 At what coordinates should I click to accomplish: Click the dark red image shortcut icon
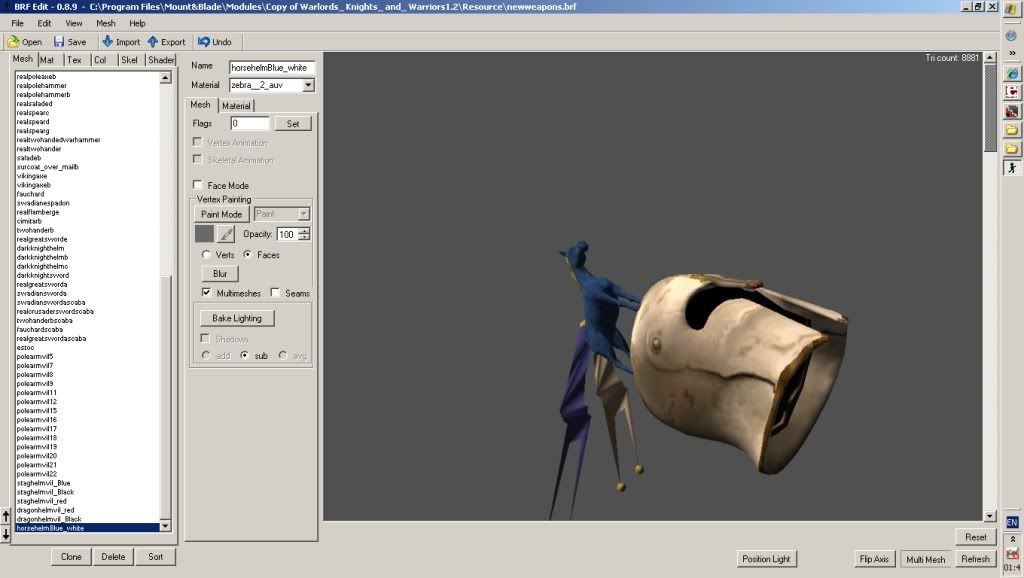[x=1012, y=111]
